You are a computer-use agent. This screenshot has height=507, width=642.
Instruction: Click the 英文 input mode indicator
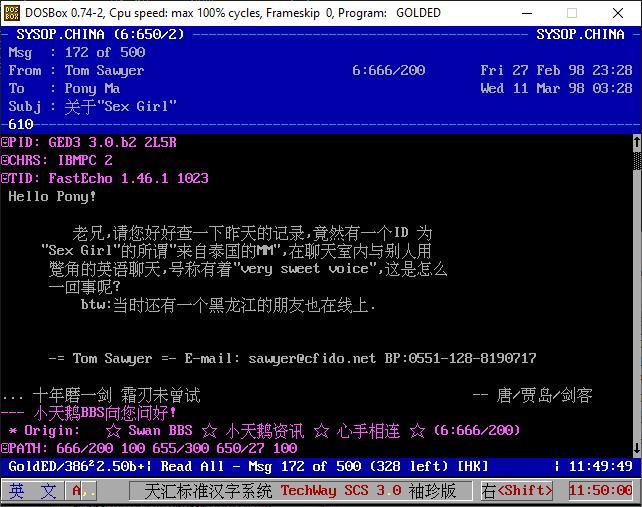(x=33, y=491)
